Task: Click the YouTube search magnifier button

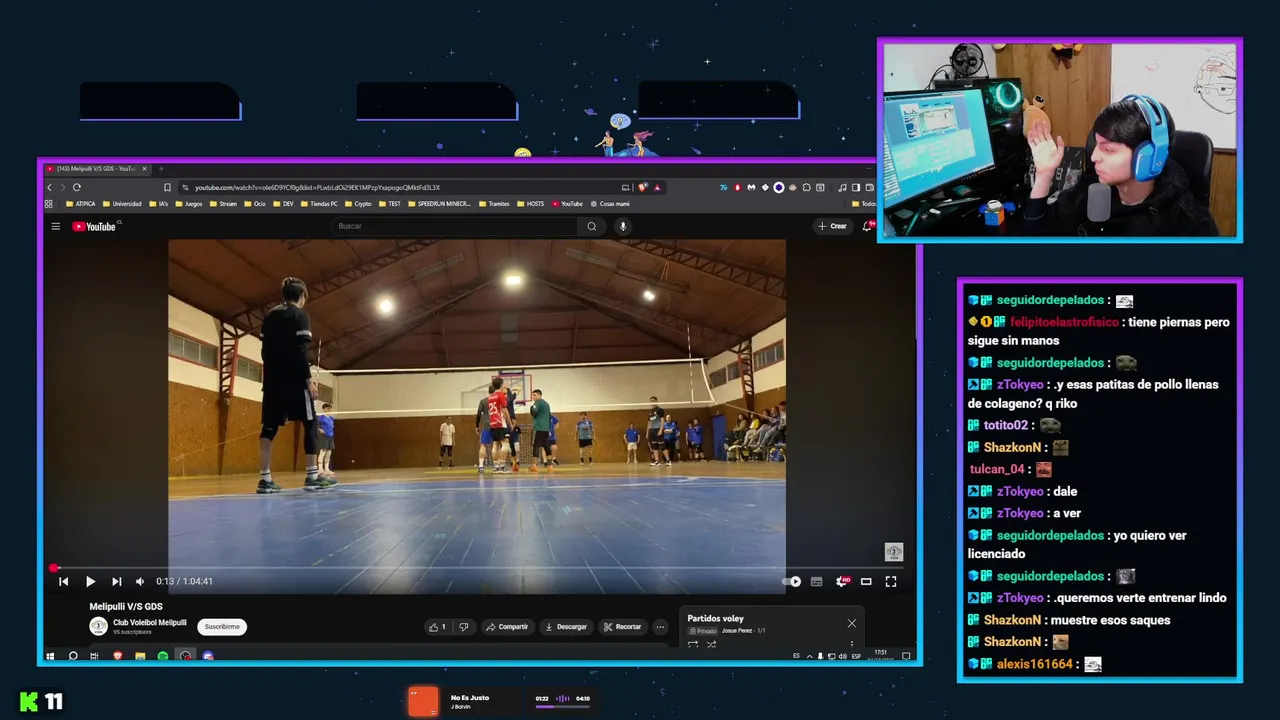Action: [592, 226]
